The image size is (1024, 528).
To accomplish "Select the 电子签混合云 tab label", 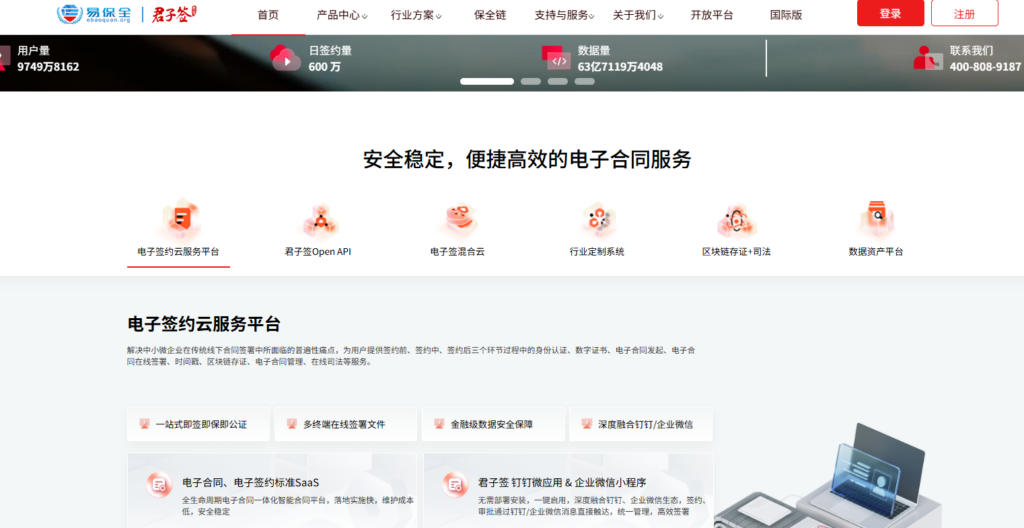I will coord(457,252).
